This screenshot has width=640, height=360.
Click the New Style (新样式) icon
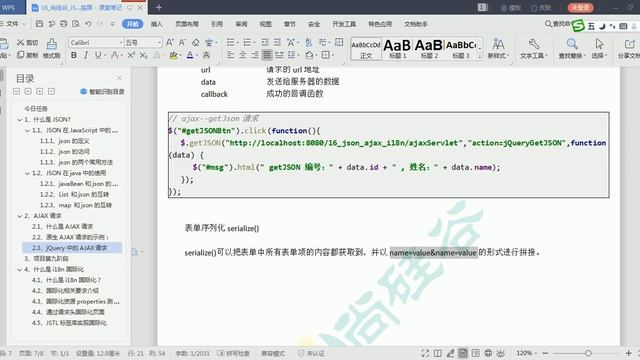point(498,49)
